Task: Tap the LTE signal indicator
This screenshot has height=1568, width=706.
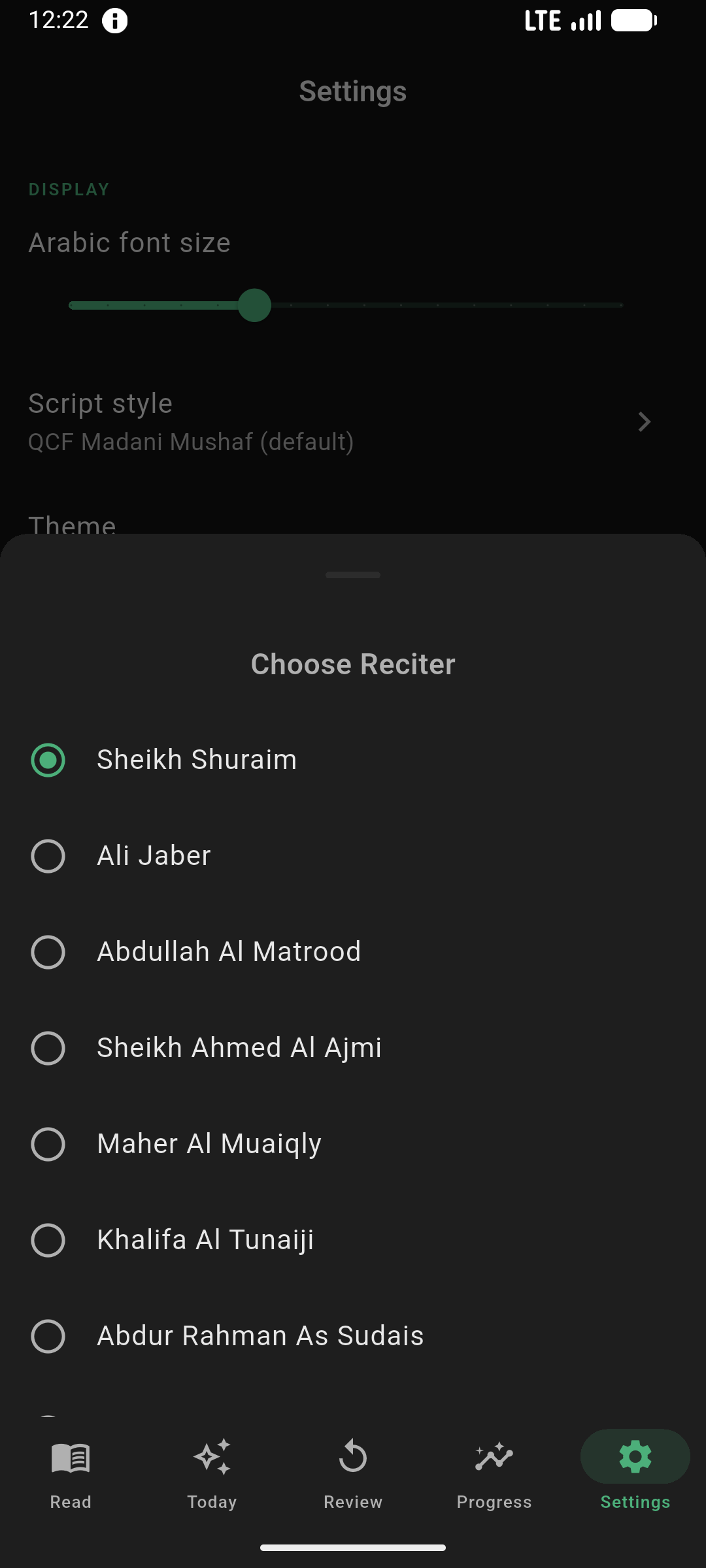Action: [x=562, y=21]
